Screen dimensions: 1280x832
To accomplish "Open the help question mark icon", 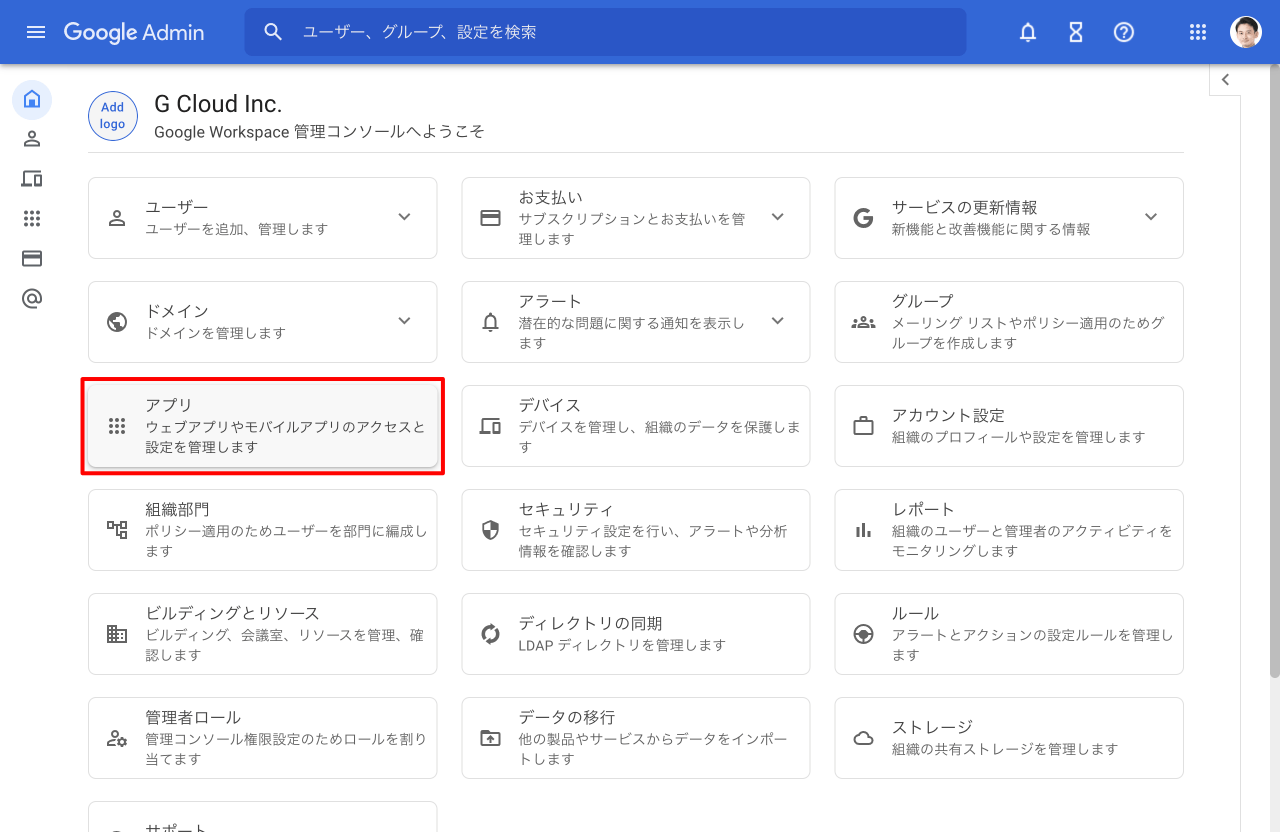I will [1124, 32].
